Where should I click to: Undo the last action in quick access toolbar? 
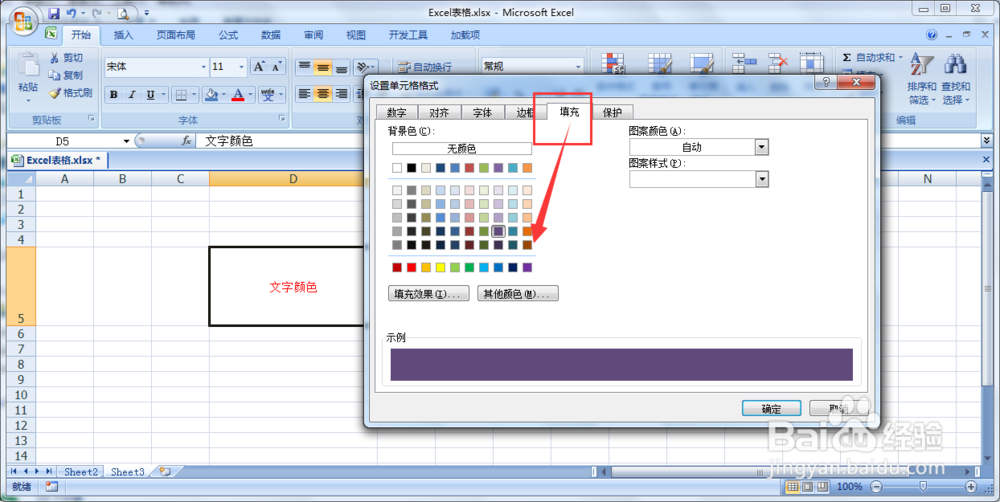point(71,13)
